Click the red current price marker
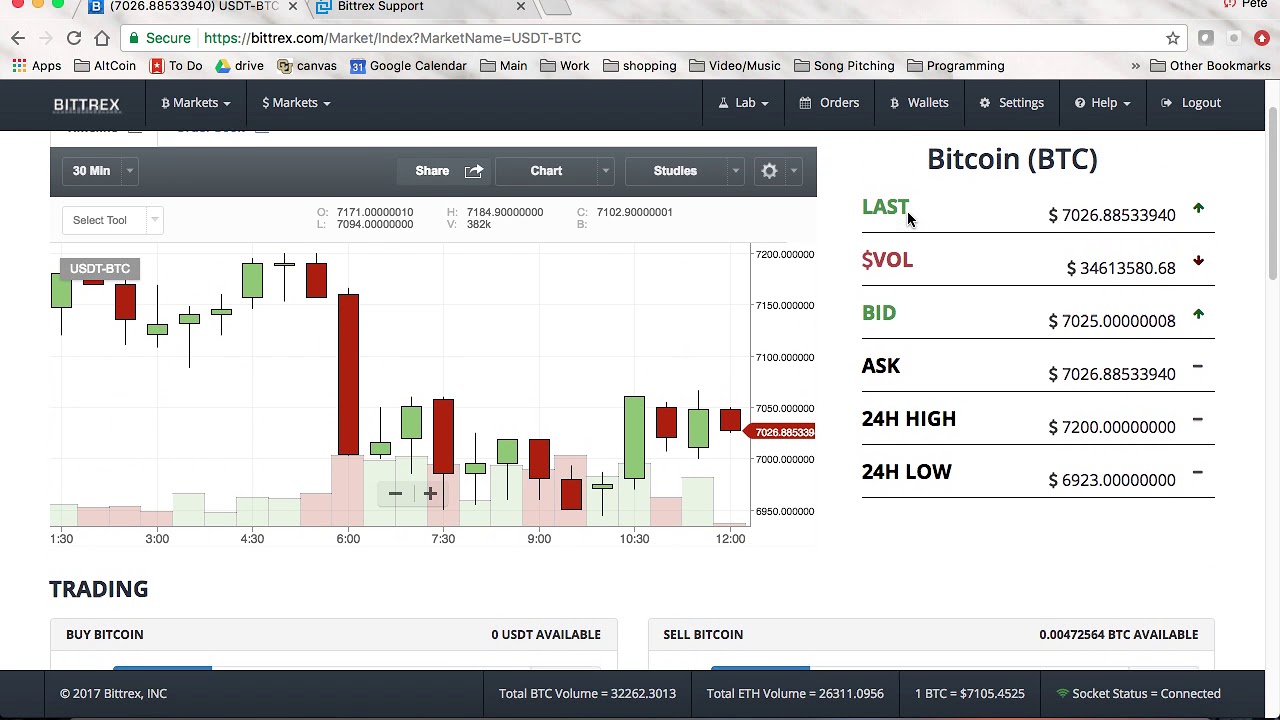 click(x=780, y=432)
